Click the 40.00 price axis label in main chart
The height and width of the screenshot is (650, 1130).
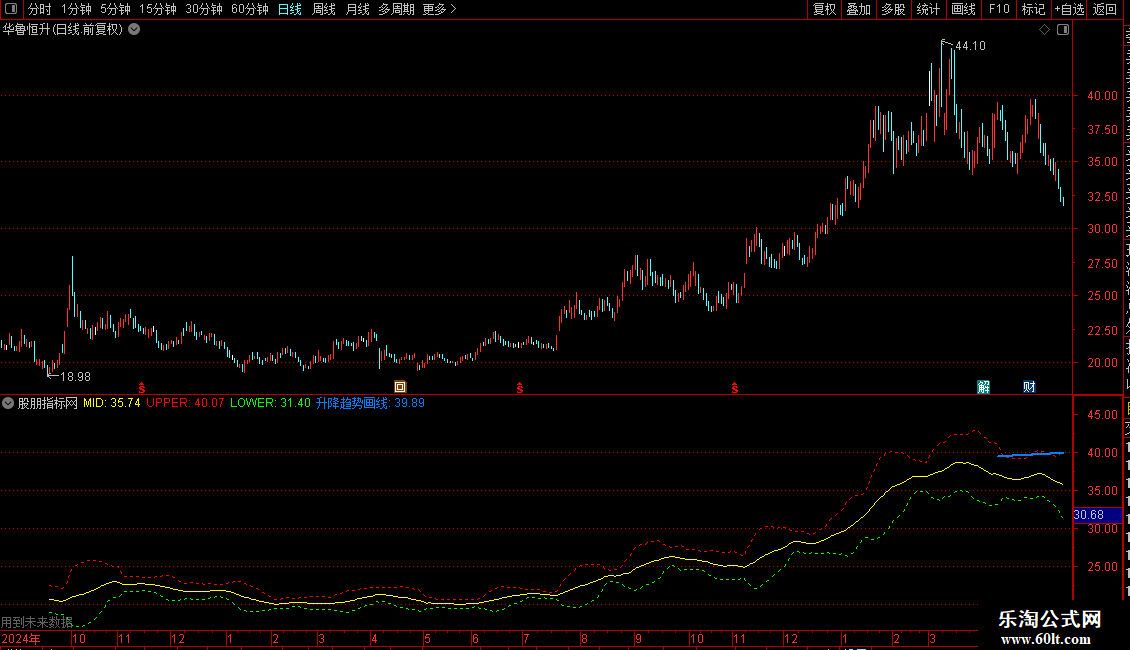[1103, 96]
